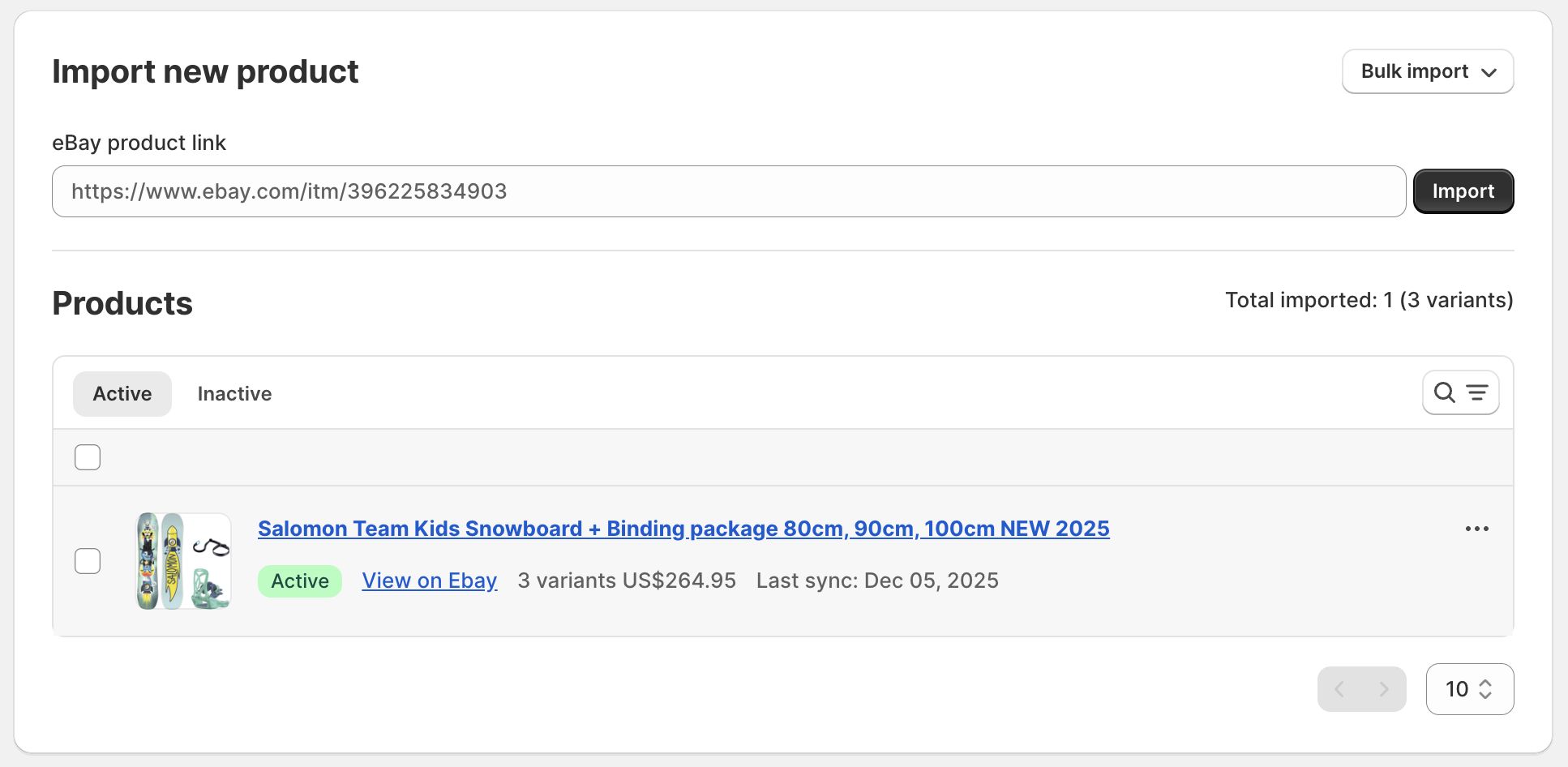Screen dimensions: 1568x767
Task: Go to previous page arrow
Action: (1340, 689)
